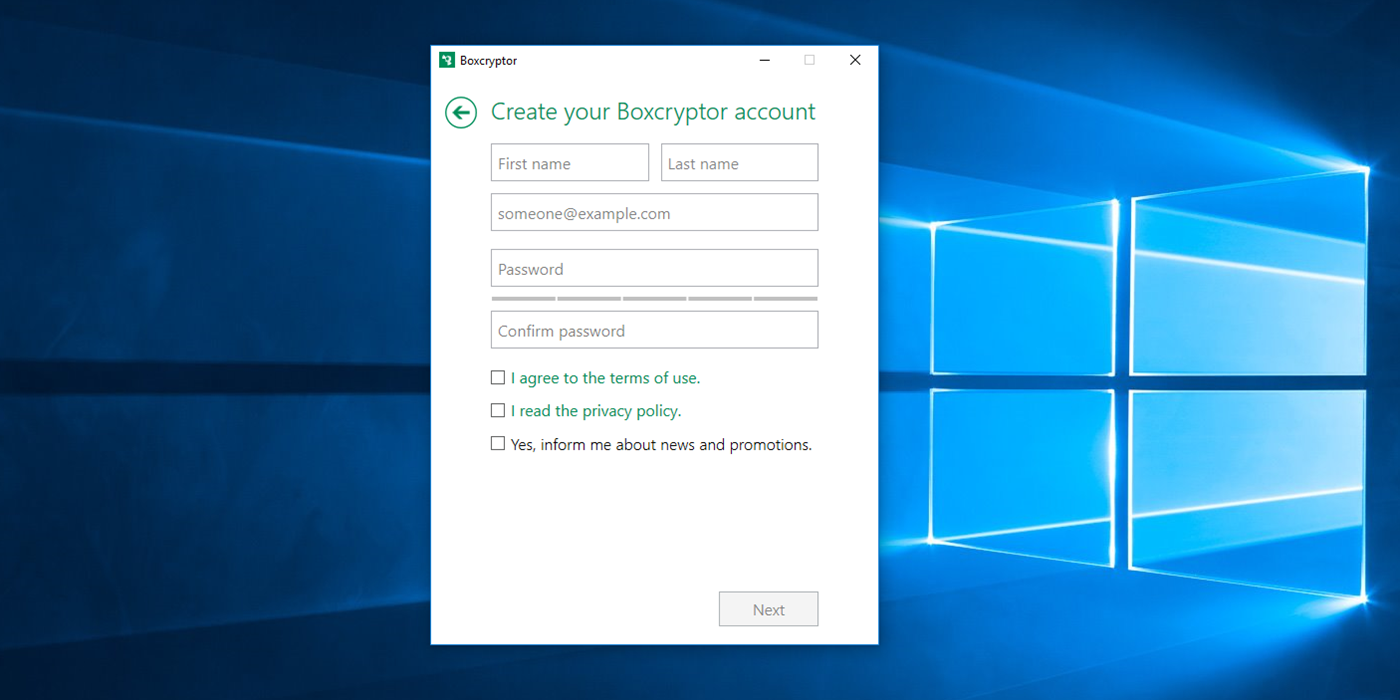
Task: Enable news and promotions checkbox
Action: (x=498, y=444)
